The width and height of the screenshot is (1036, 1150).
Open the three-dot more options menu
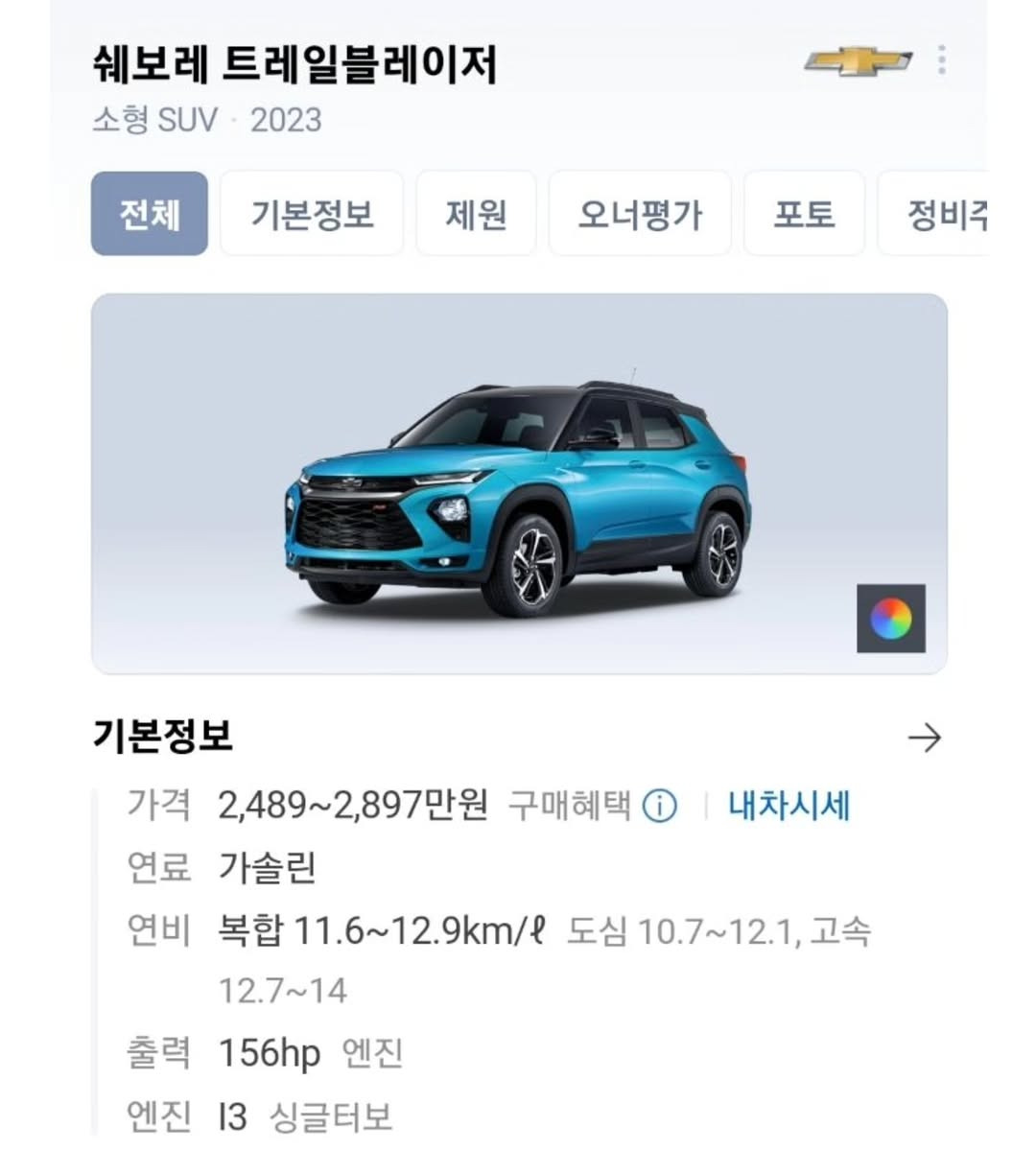pyautogui.click(x=942, y=60)
